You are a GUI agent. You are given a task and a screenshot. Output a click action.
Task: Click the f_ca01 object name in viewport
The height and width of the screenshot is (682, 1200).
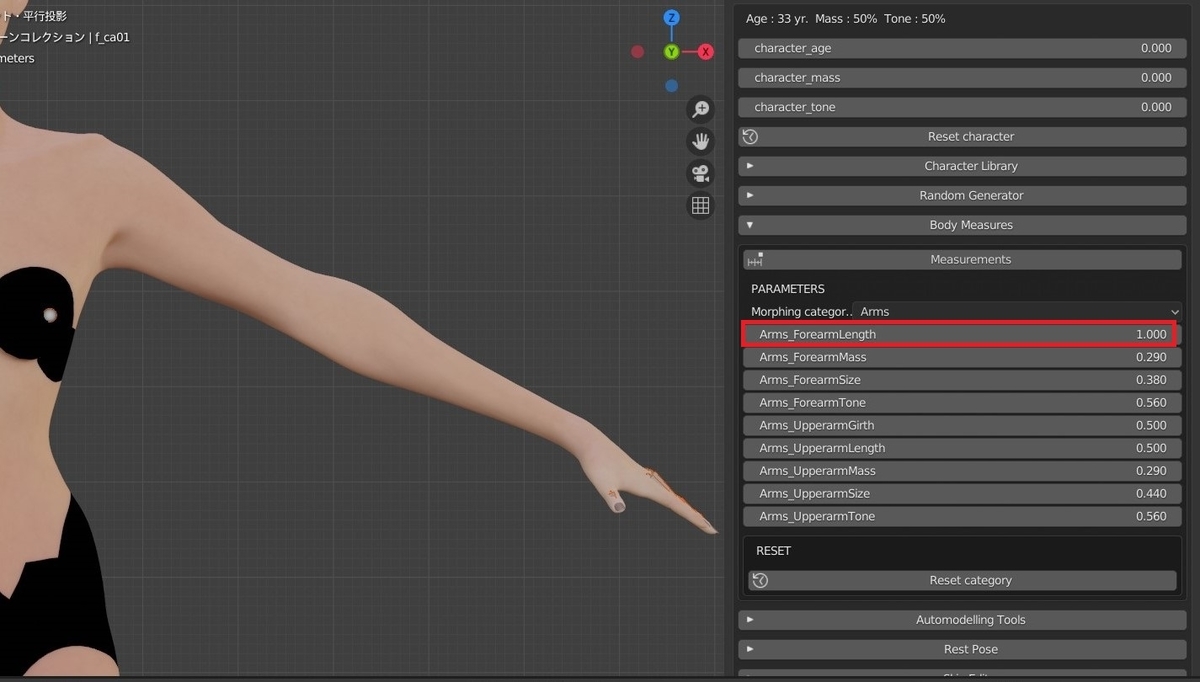[112, 37]
